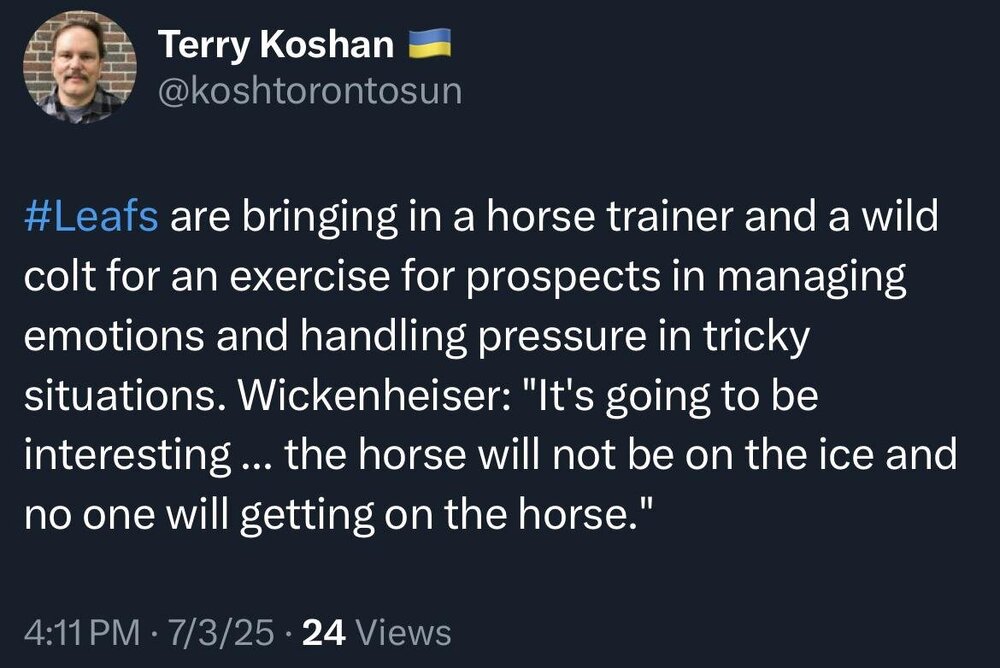Click the "Views" label in the footer

click(403, 632)
